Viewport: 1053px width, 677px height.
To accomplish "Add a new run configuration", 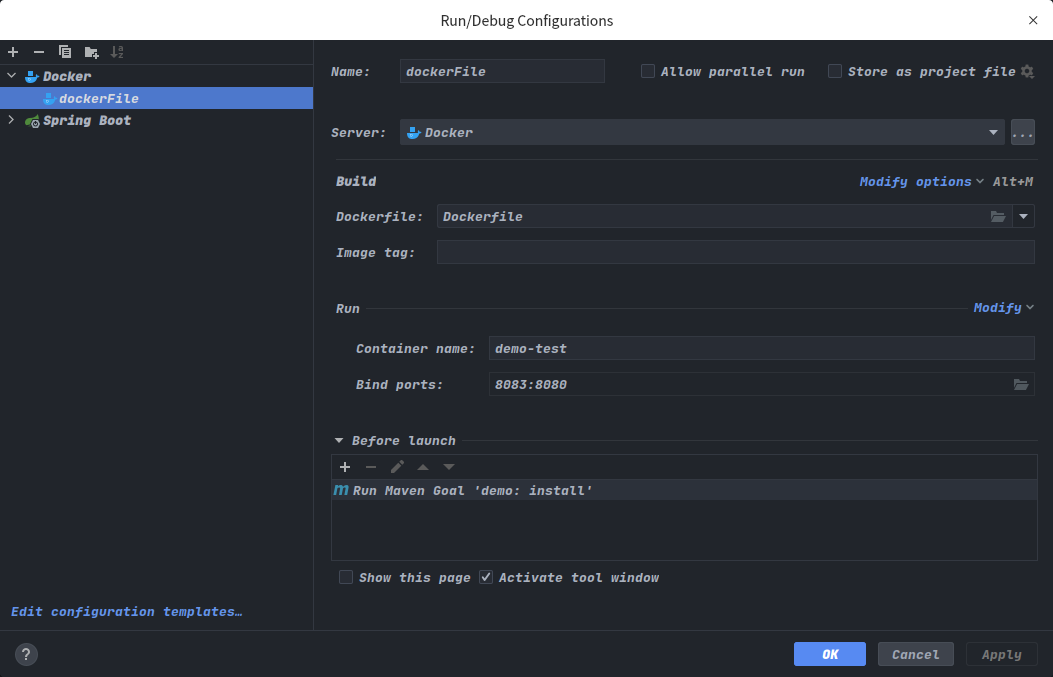I will [13, 52].
